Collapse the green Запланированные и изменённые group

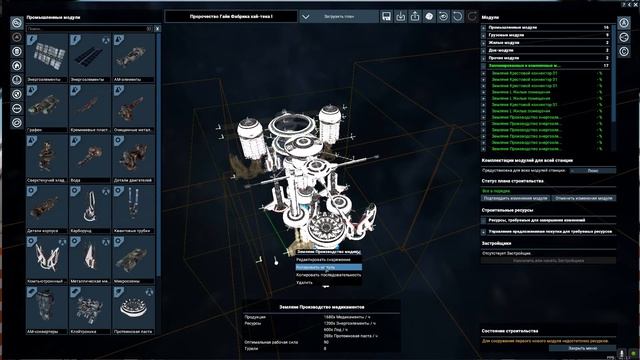coord(483,66)
